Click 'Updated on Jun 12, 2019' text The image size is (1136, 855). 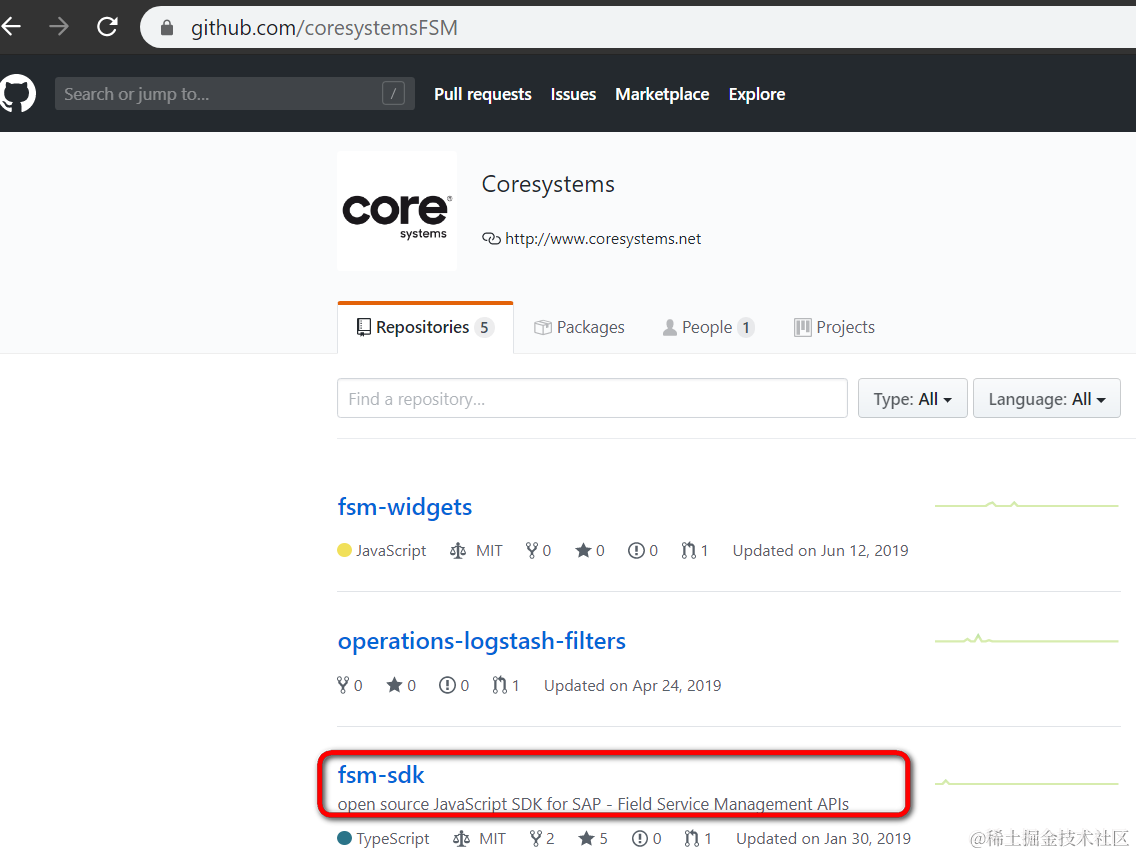[820, 551]
